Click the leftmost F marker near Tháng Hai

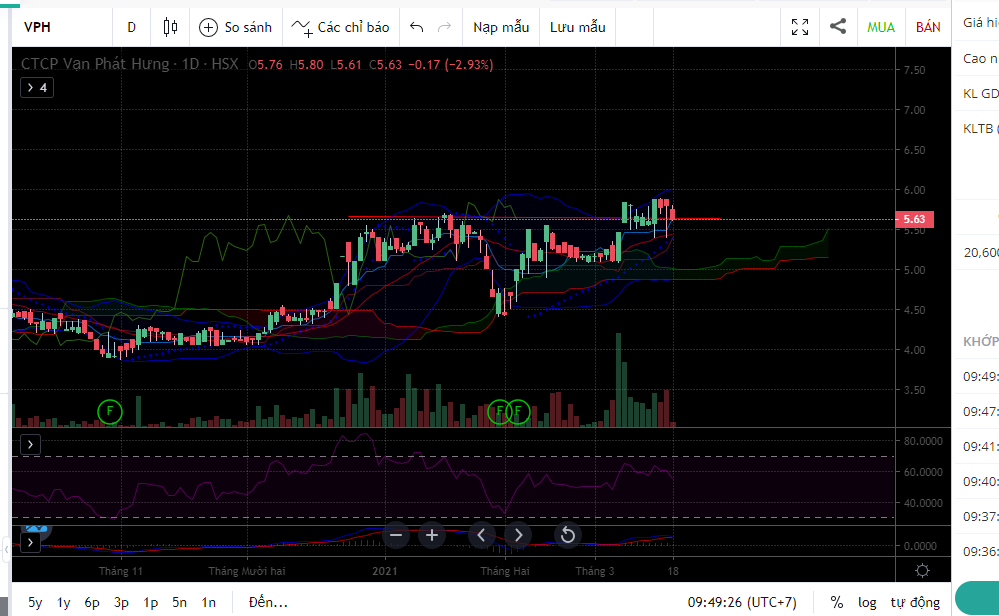499,412
